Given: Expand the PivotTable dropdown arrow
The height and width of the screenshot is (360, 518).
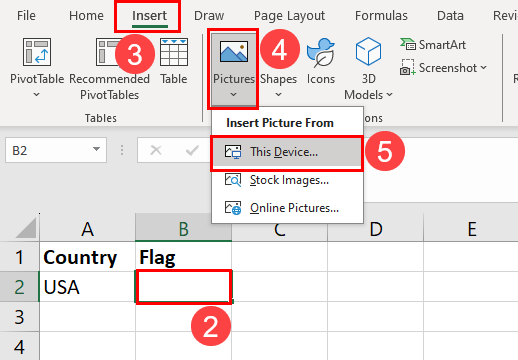Looking at the screenshot, I should point(37,95).
